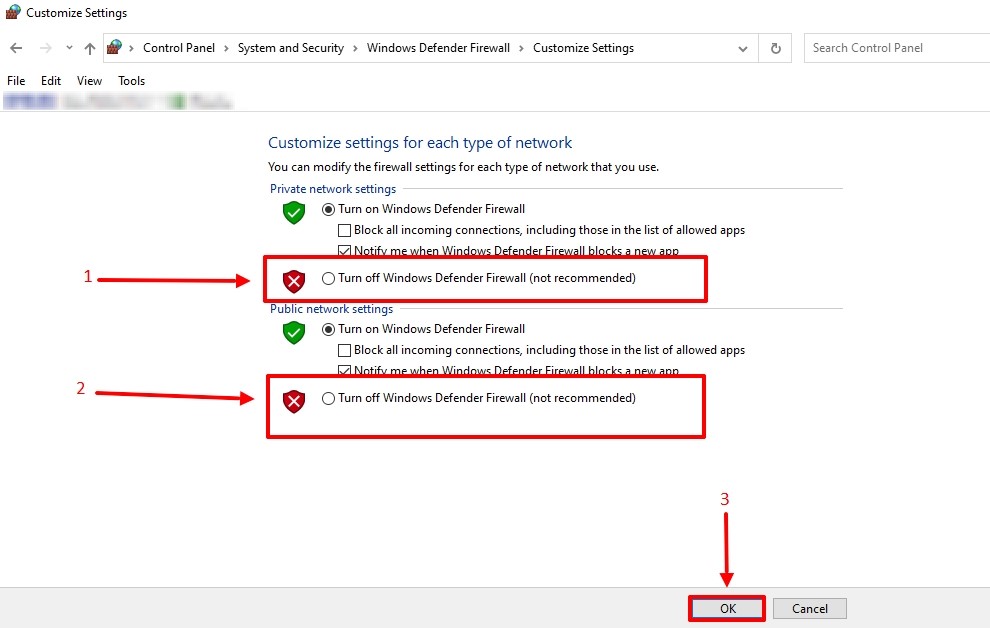Open the File menu

click(x=16, y=81)
